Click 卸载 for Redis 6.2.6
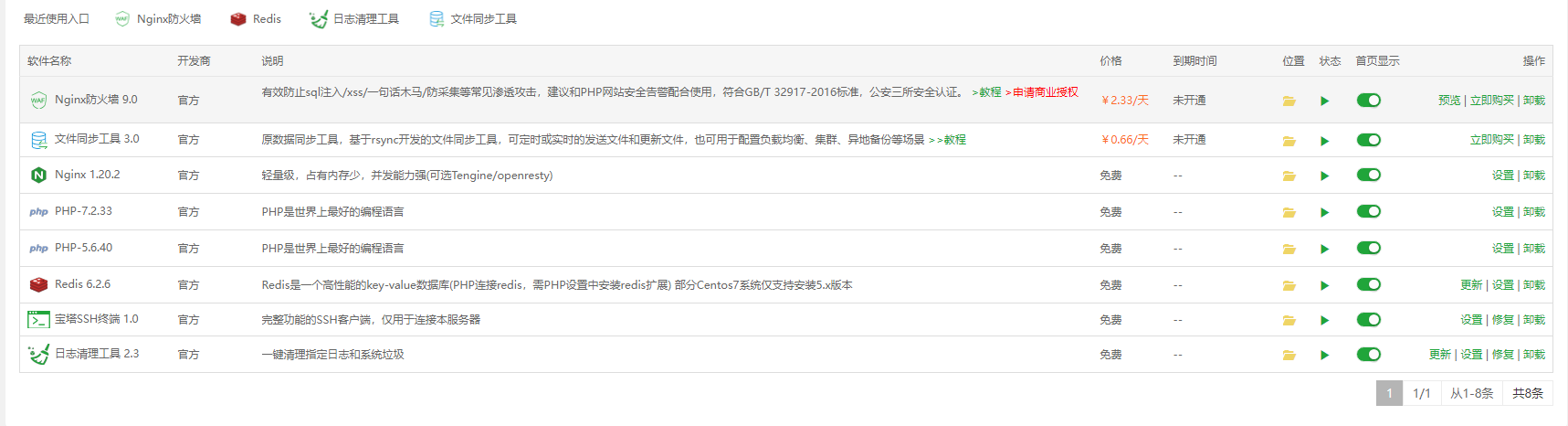1568x426 pixels. click(x=1534, y=285)
